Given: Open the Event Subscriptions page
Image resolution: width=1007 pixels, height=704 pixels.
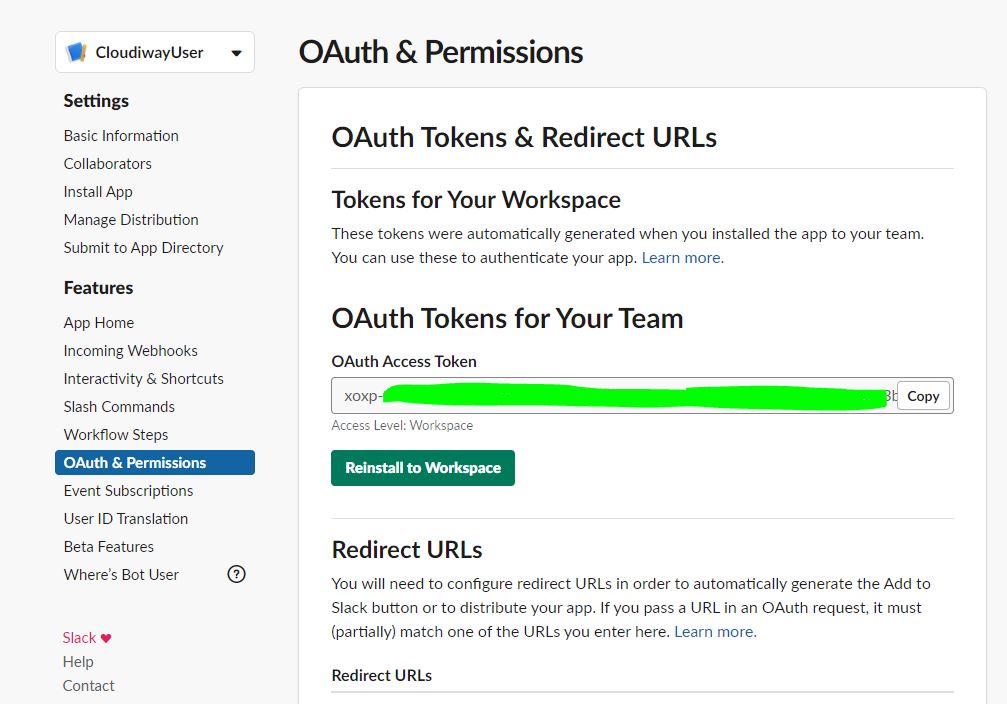Looking at the screenshot, I should point(128,490).
